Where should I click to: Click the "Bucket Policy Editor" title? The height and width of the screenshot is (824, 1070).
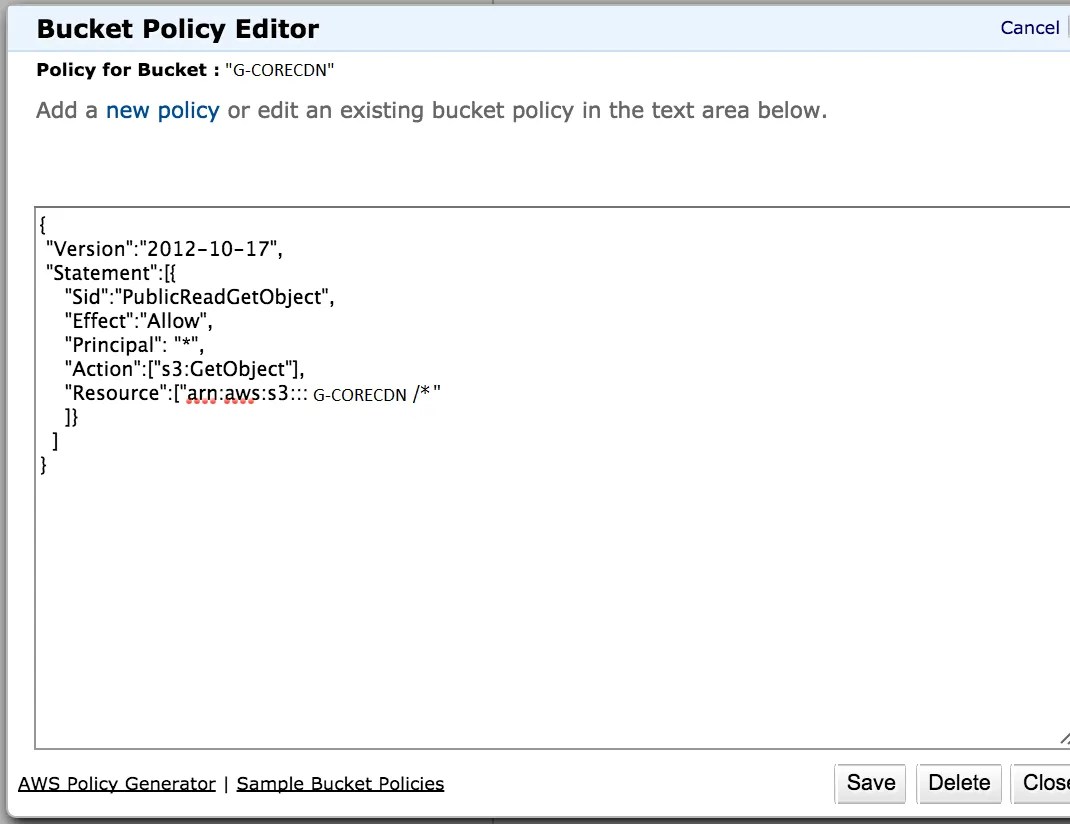tap(177, 28)
